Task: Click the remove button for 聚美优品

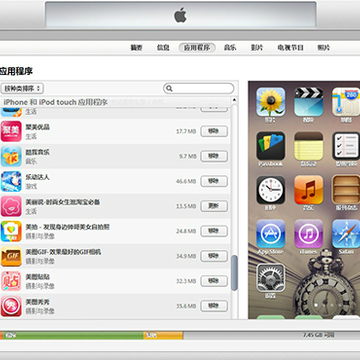Action: (x=214, y=131)
